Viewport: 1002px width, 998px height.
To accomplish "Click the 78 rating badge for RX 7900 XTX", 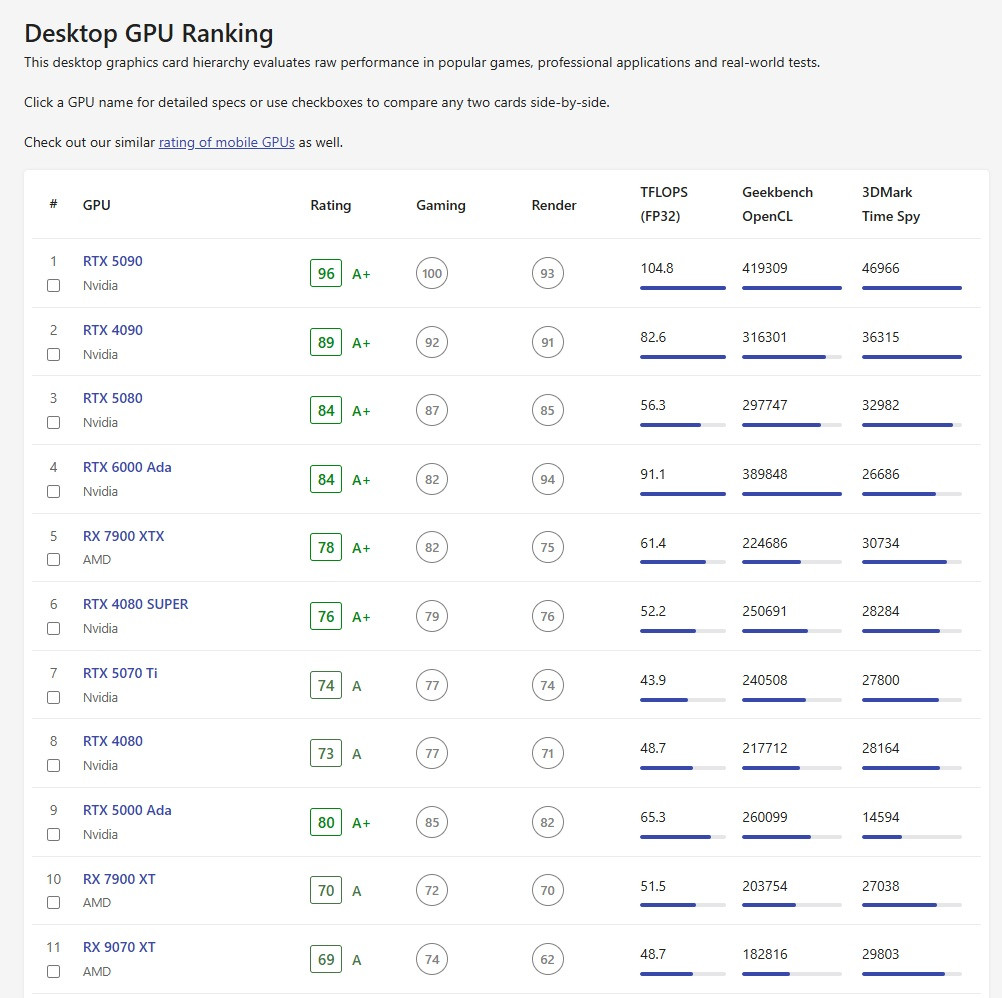I will (326, 548).
